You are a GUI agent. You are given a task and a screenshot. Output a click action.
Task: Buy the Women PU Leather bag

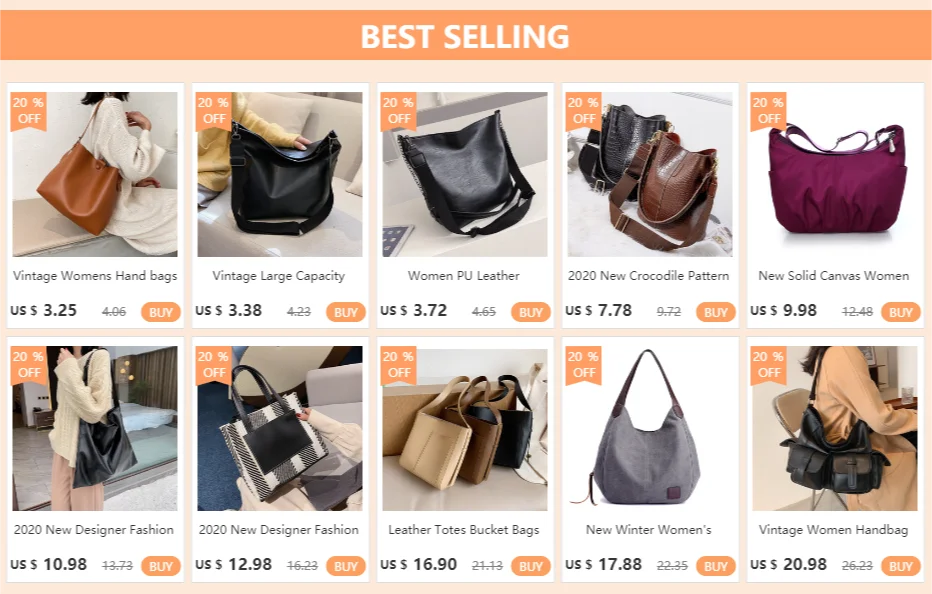pyautogui.click(x=531, y=312)
